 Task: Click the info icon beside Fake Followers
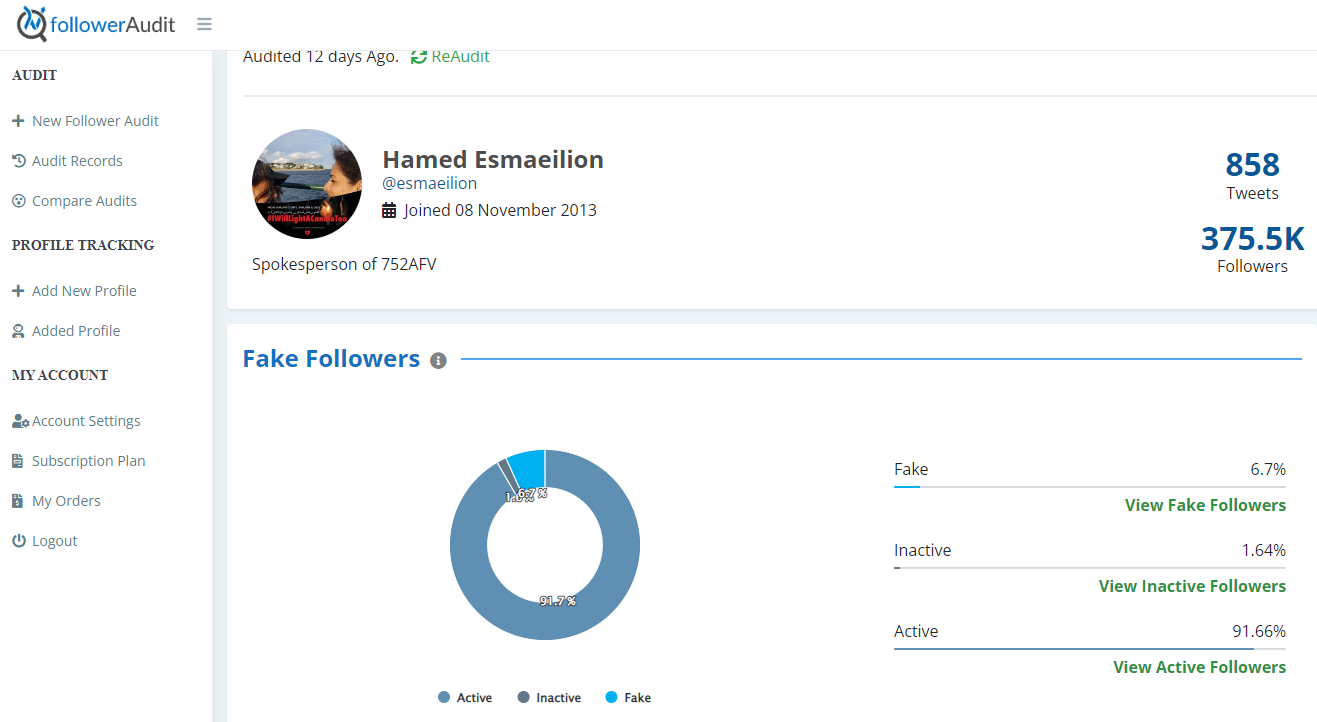438,361
